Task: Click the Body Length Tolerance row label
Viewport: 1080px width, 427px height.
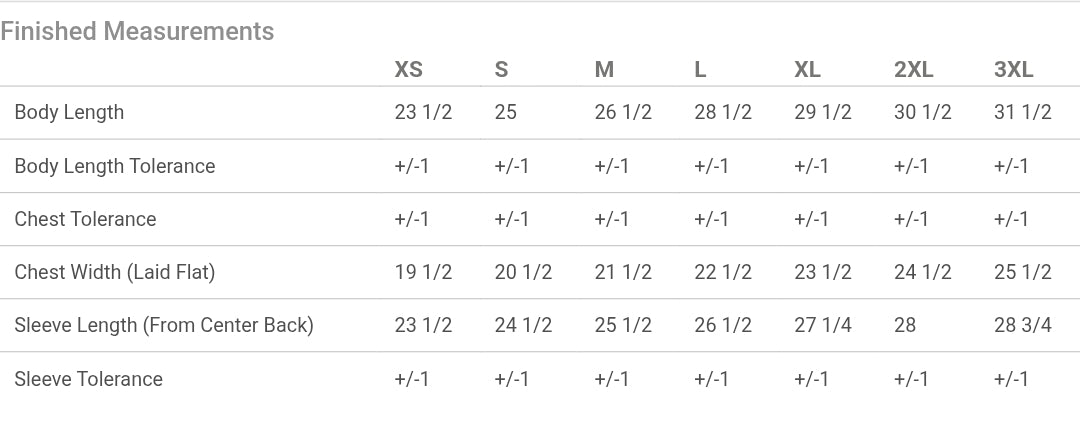Action: point(115,166)
